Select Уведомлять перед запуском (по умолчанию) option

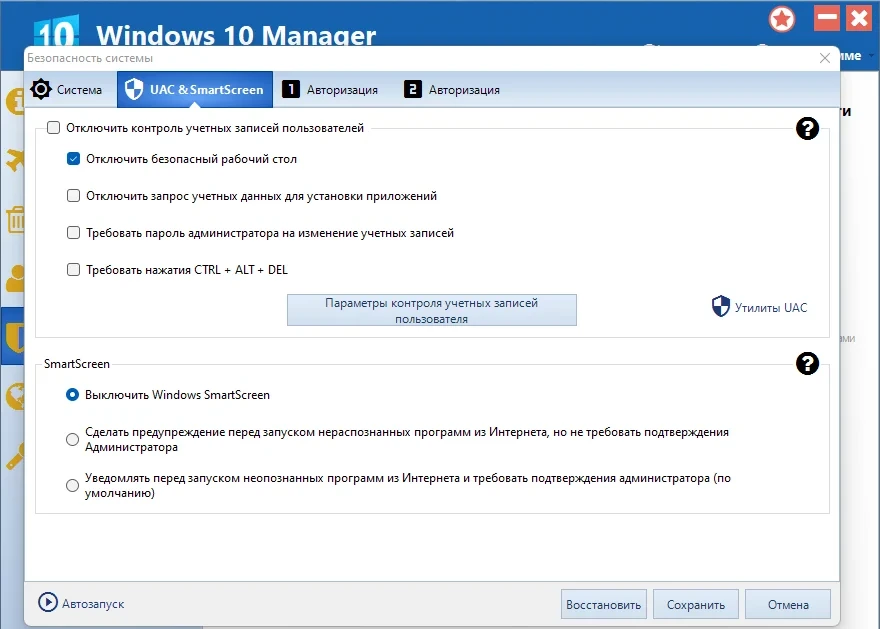[x=72, y=485]
